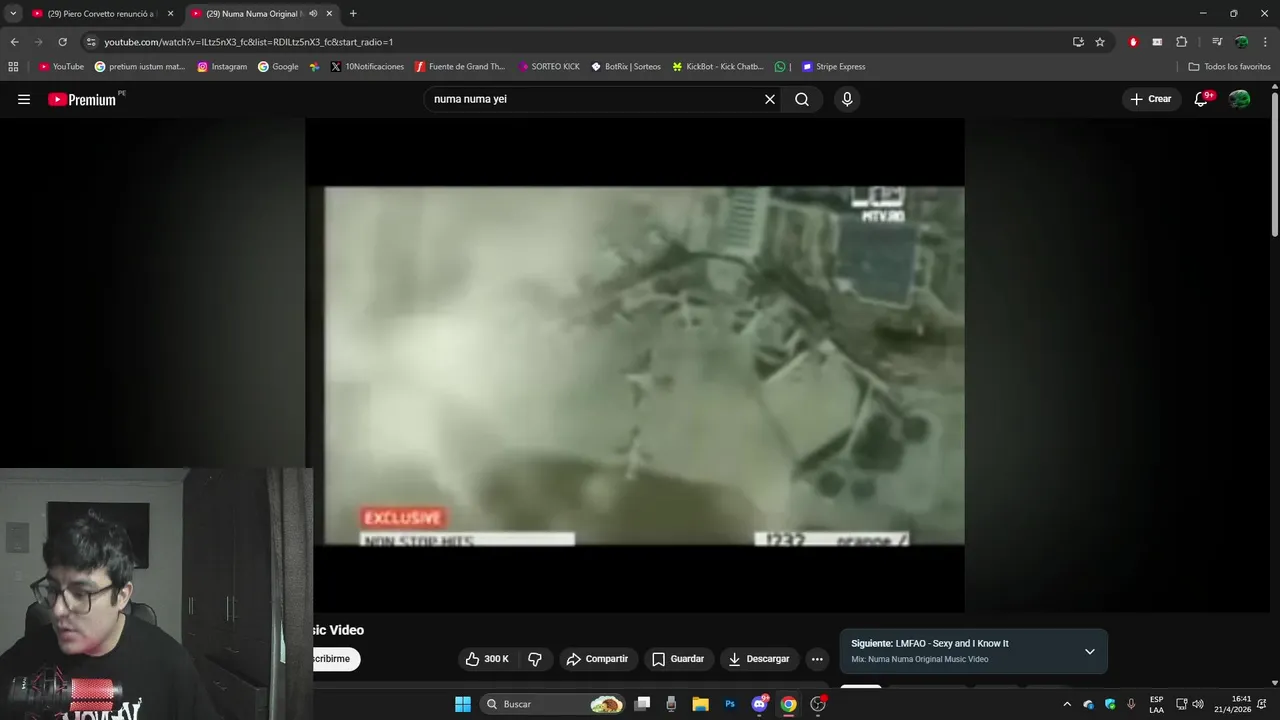
Task: Open Task View on the taskbar
Action: tap(643, 704)
